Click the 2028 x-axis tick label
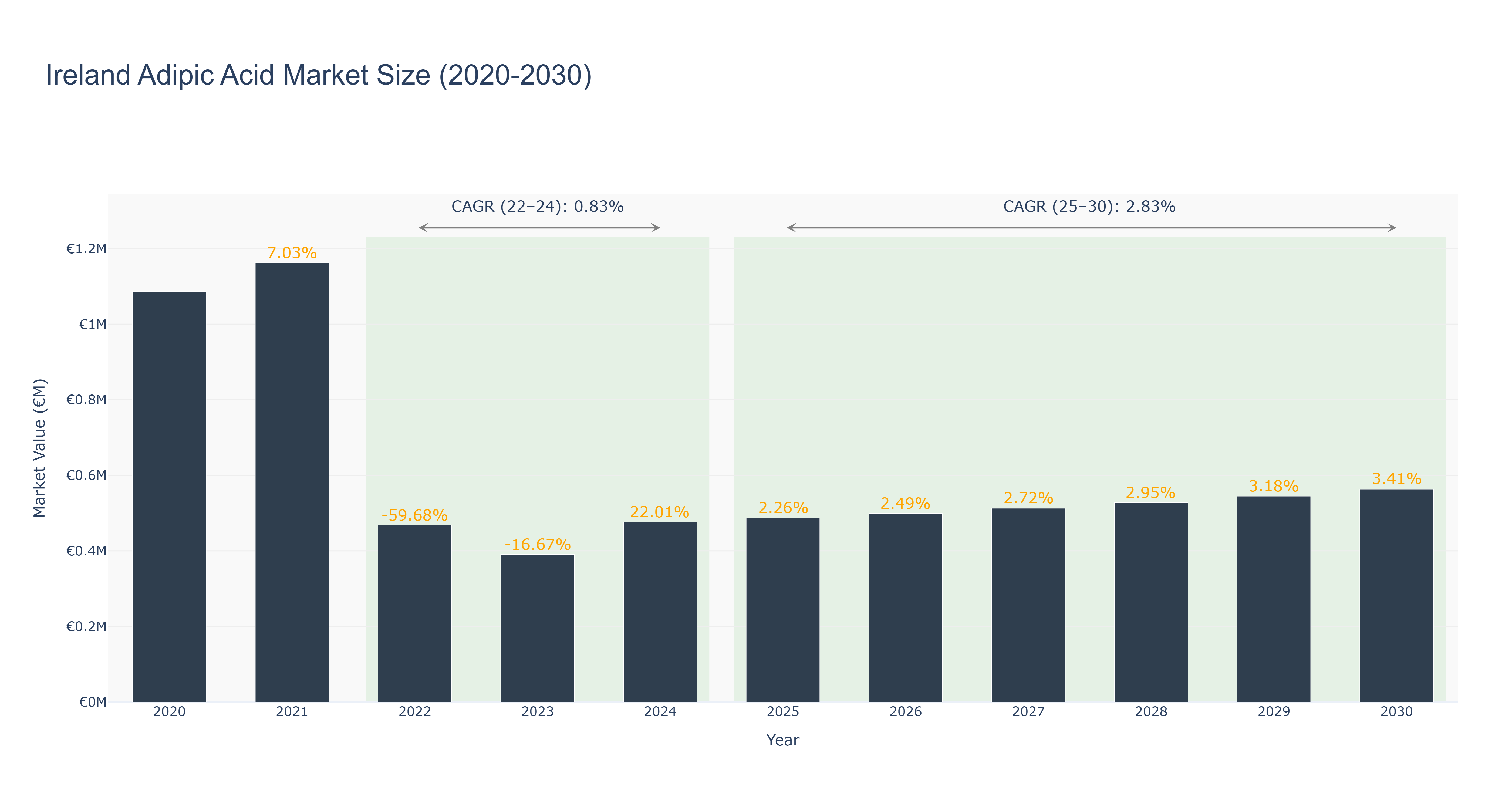Viewport: 1512px width, 810px height. [1150, 712]
